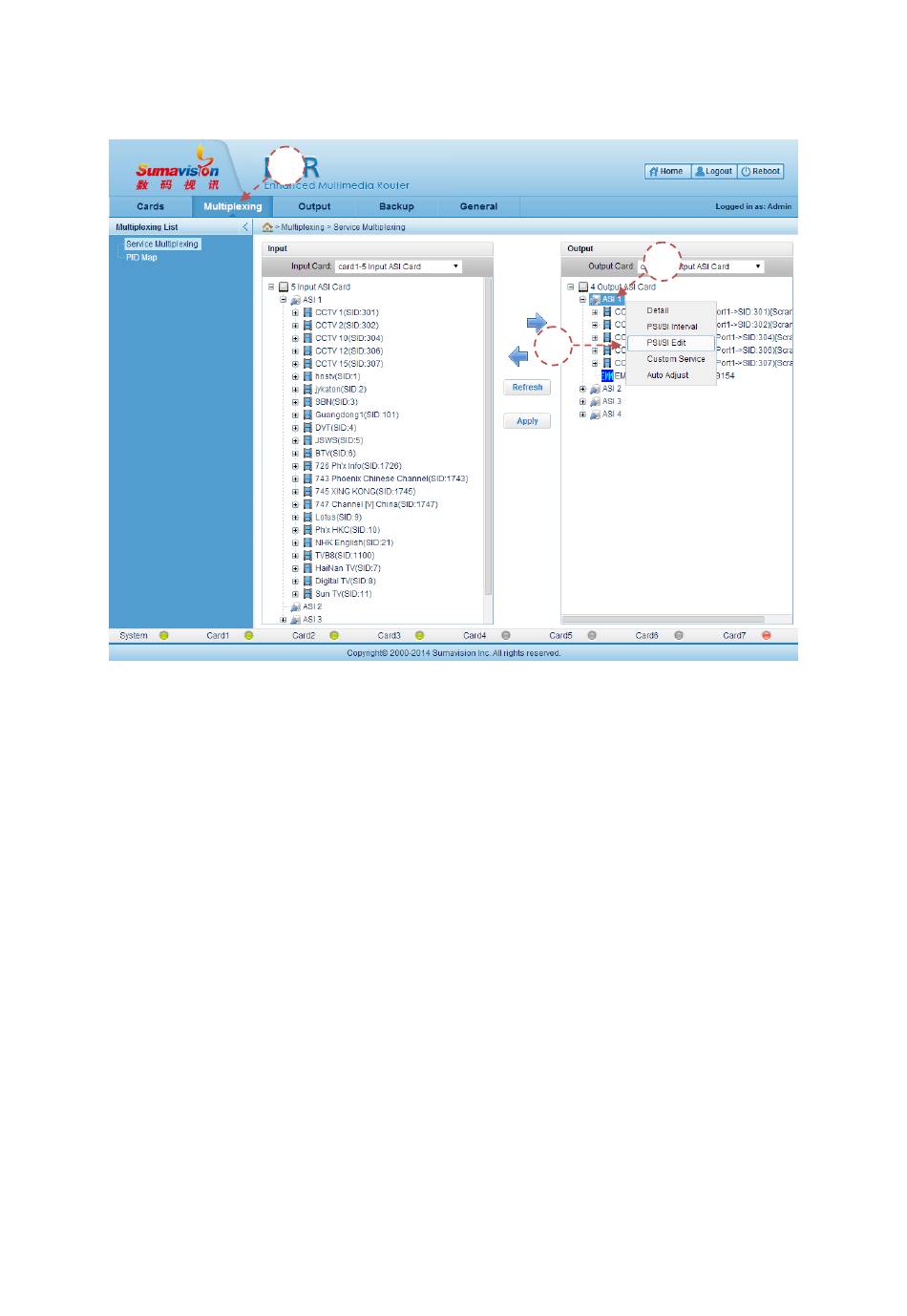Switch to the Backup tab

coord(396,206)
